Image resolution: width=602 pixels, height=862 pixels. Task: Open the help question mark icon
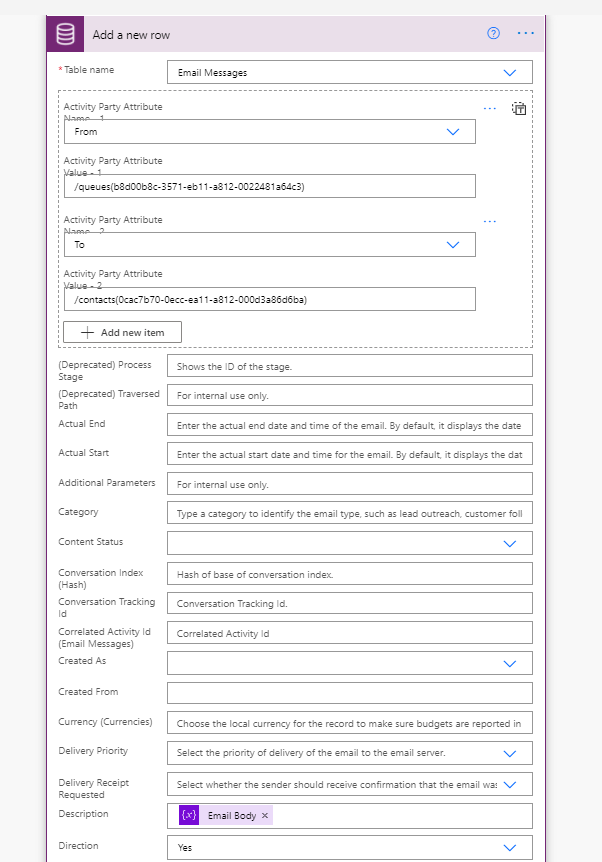coord(493,33)
